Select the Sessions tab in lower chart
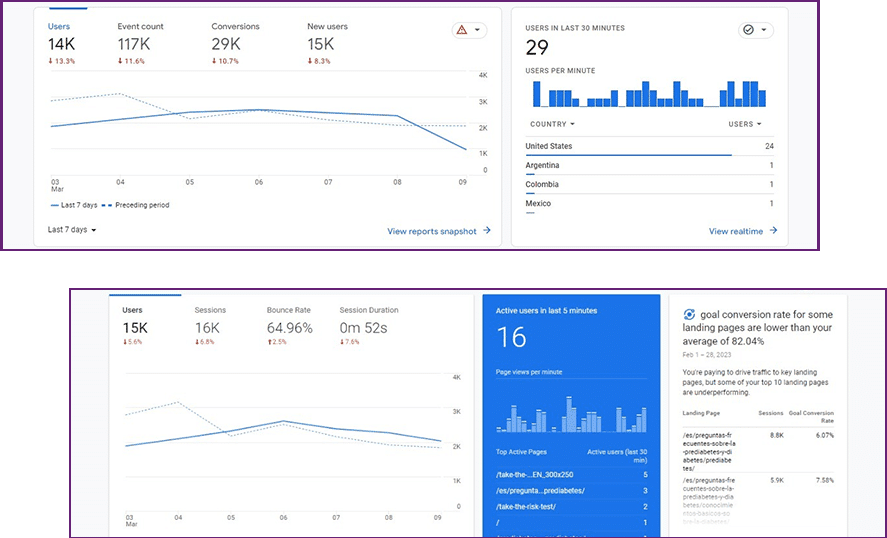The image size is (887, 538). coord(210,319)
